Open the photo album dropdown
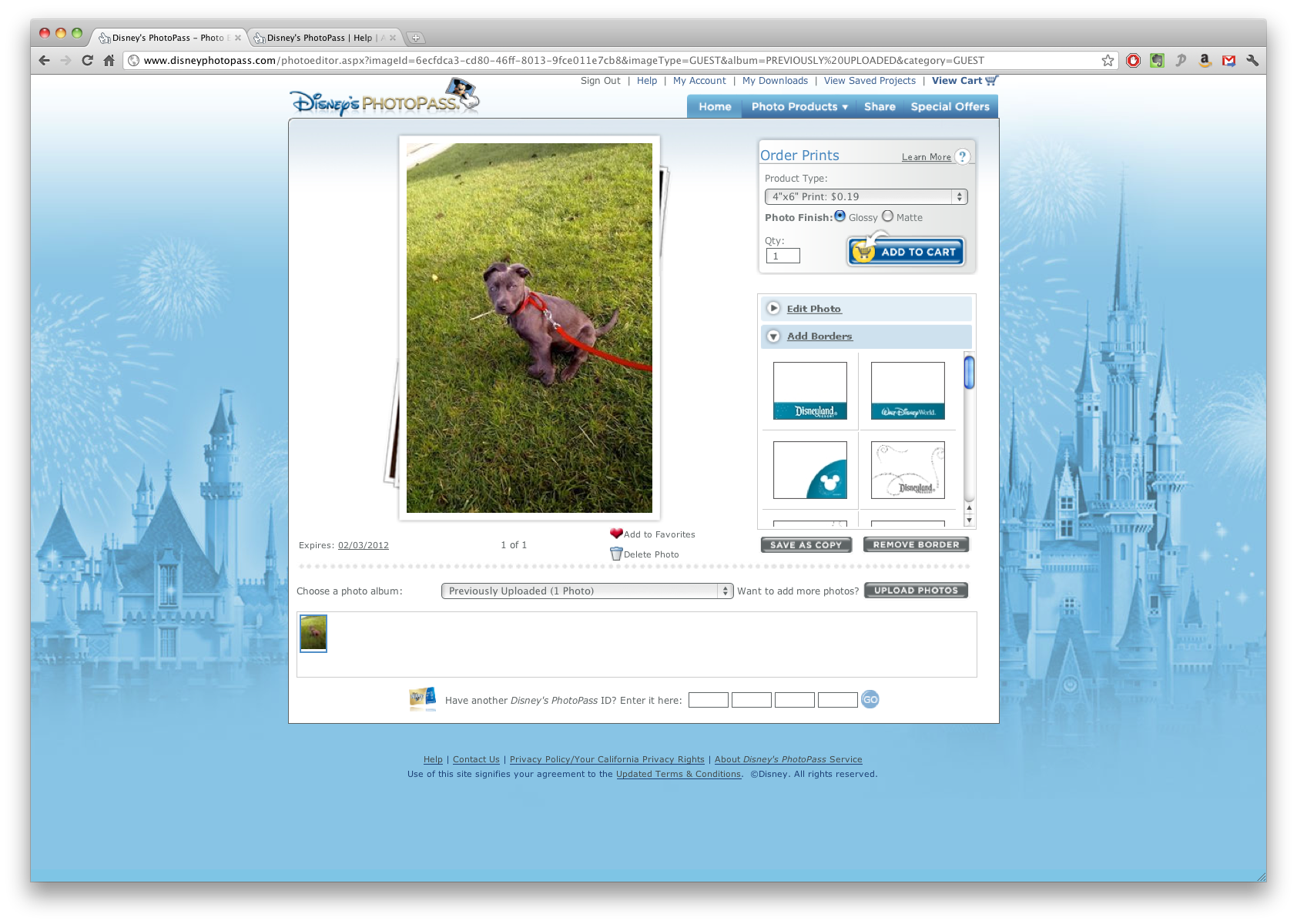This screenshot has height=924, width=1297. click(587, 591)
